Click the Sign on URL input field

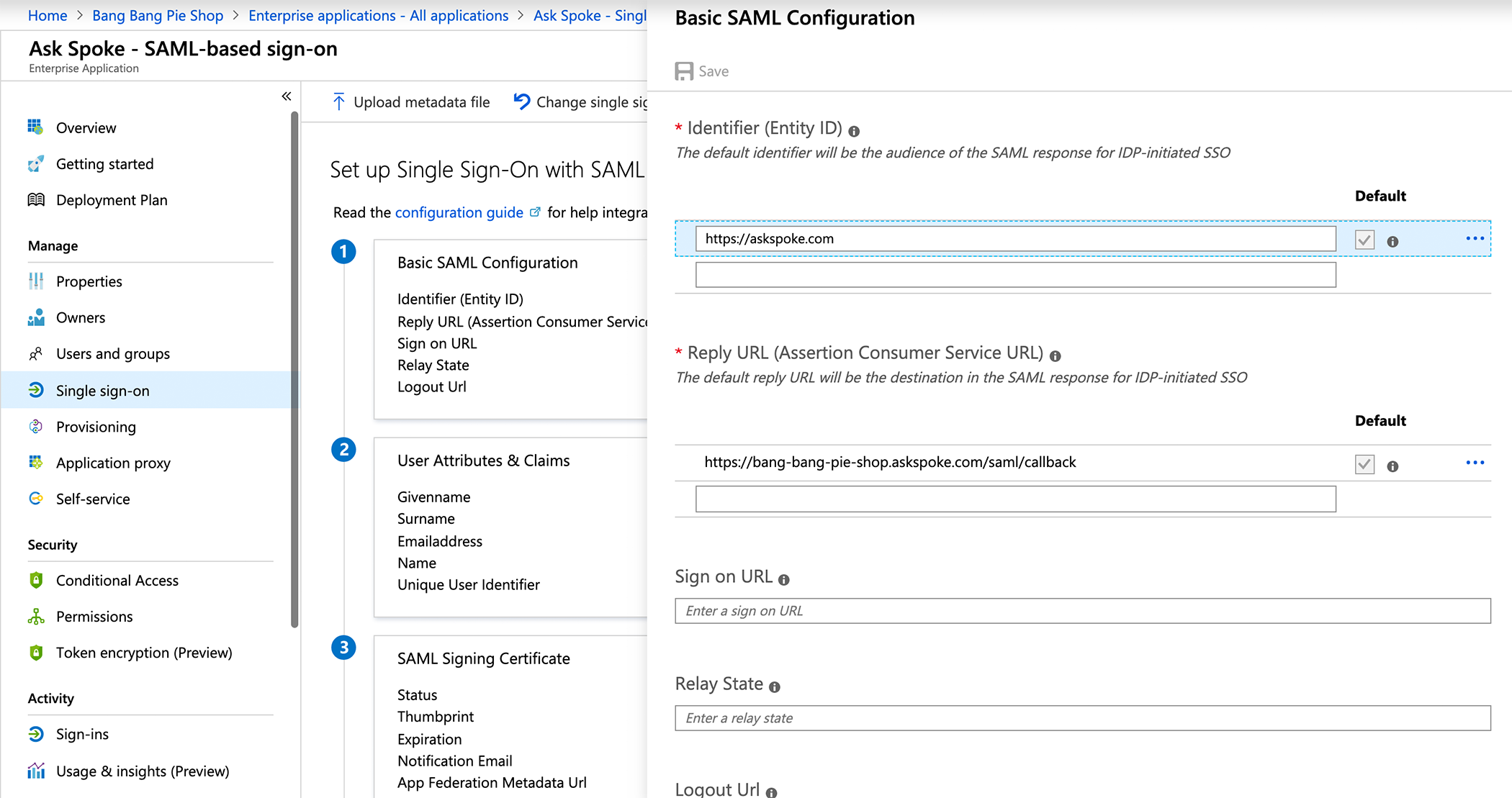pos(1083,611)
